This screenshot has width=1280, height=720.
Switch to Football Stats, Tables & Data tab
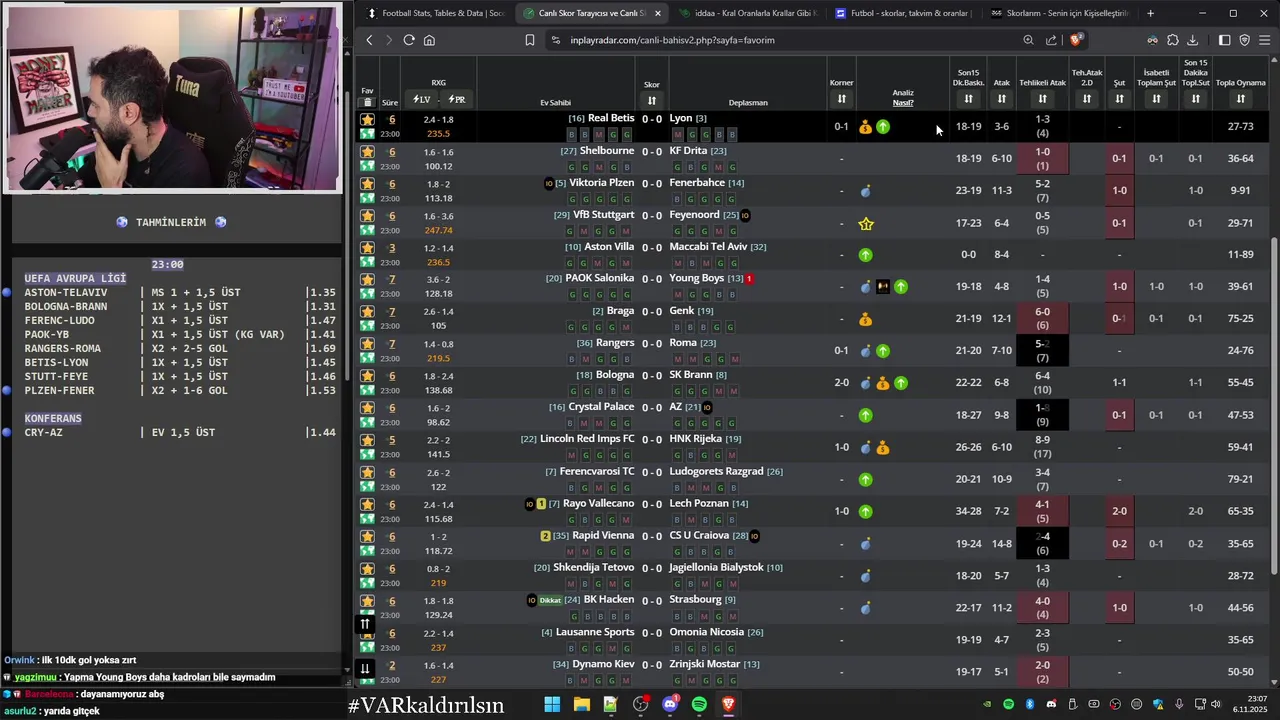[436, 13]
